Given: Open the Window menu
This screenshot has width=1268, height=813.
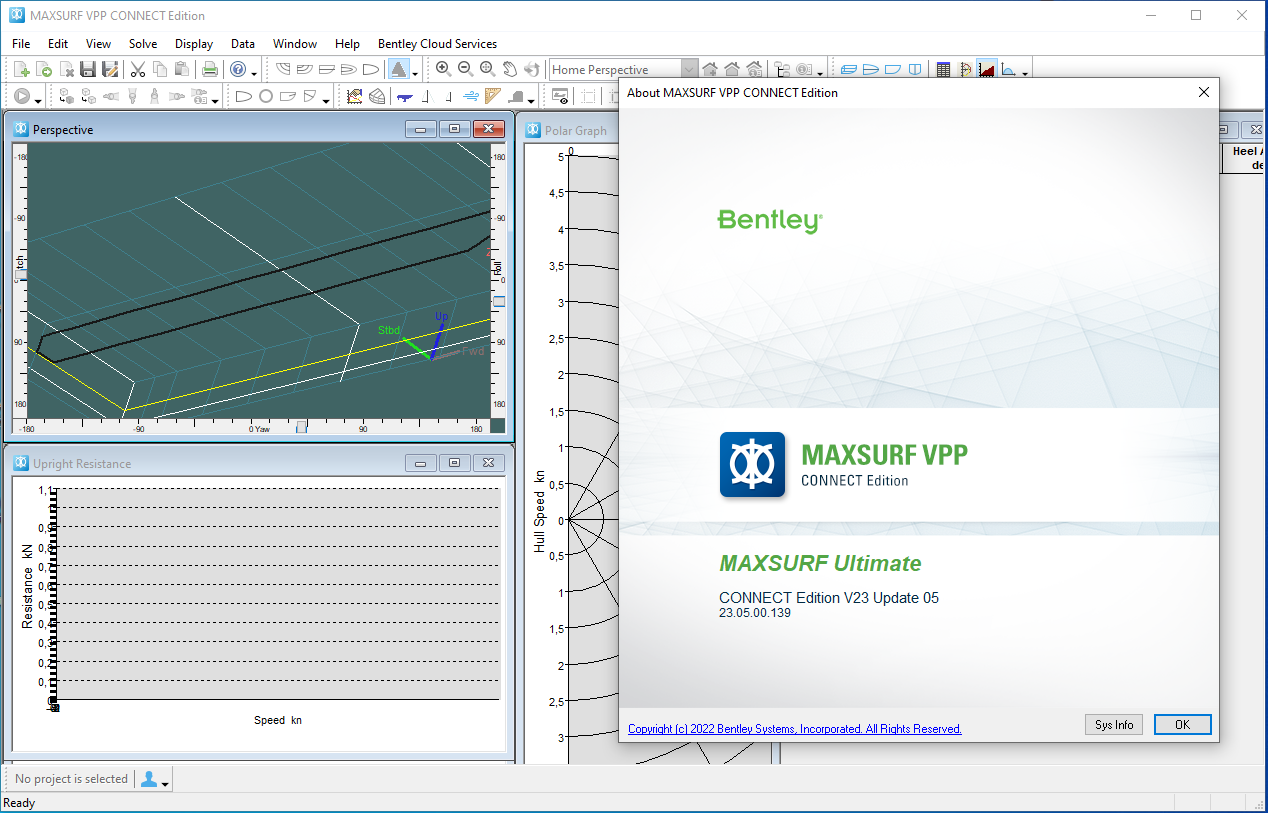Looking at the screenshot, I should 295,44.
